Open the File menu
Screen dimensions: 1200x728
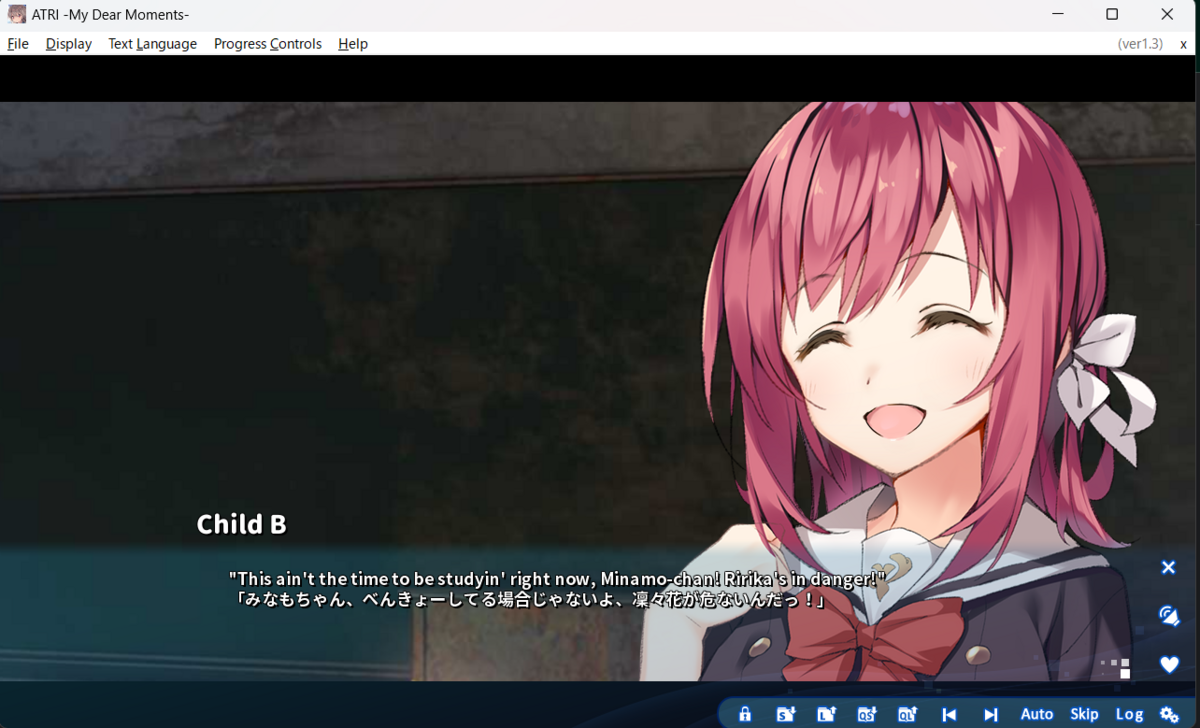click(18, 44)
